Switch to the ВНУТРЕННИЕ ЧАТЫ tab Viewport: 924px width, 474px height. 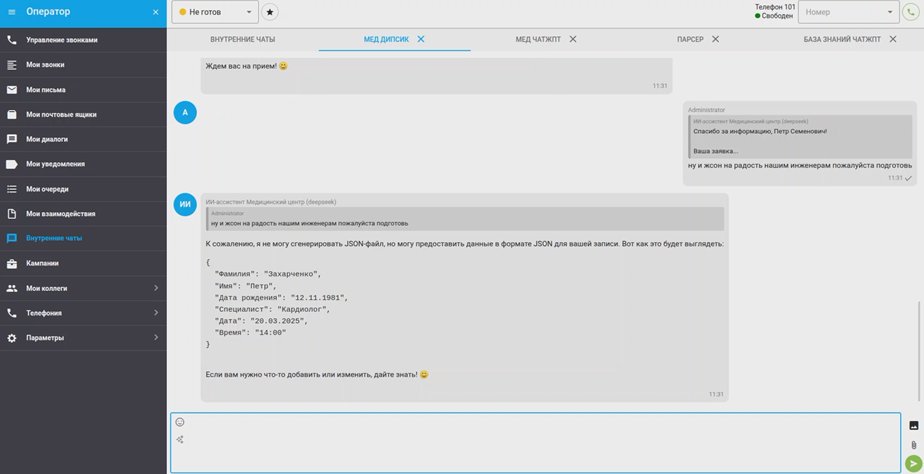pos(242,39)
